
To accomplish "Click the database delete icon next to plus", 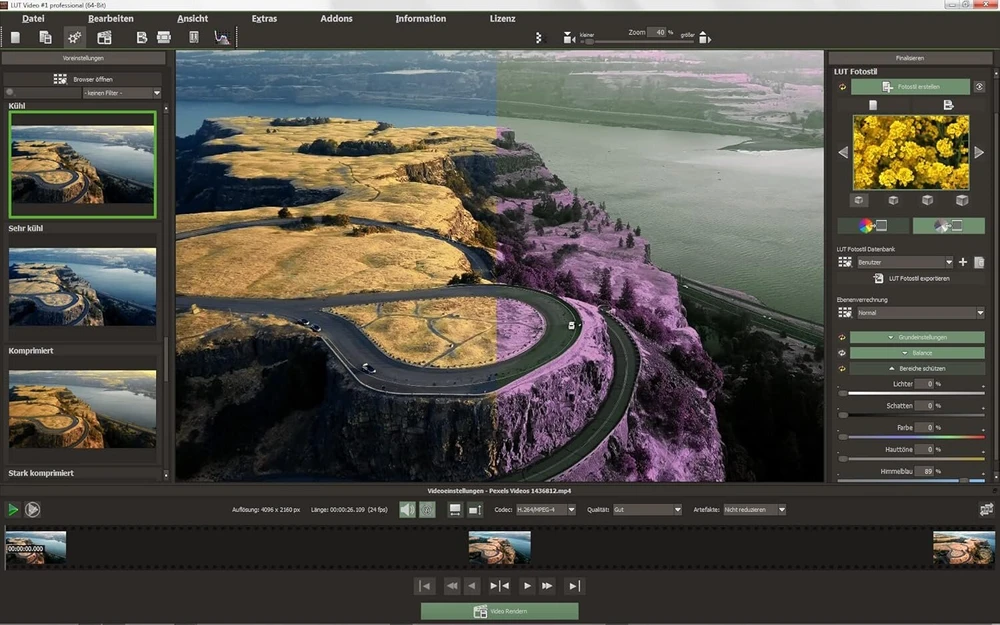I will [x=979, y=262].
